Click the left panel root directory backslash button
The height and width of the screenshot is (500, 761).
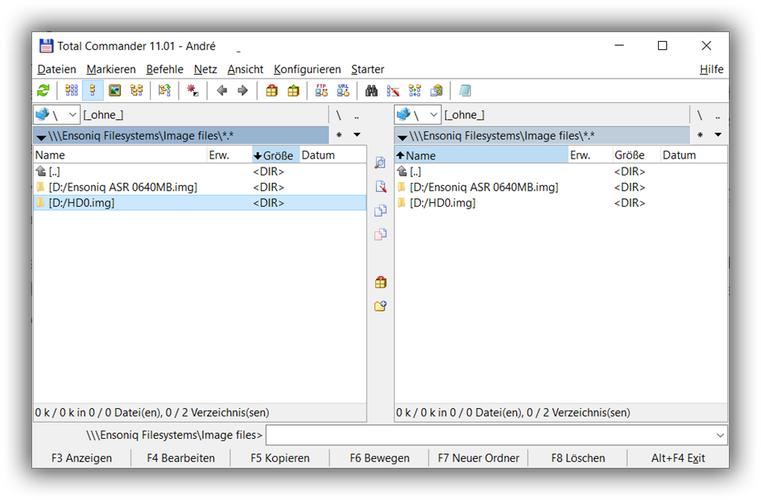[x=339, y=116]
